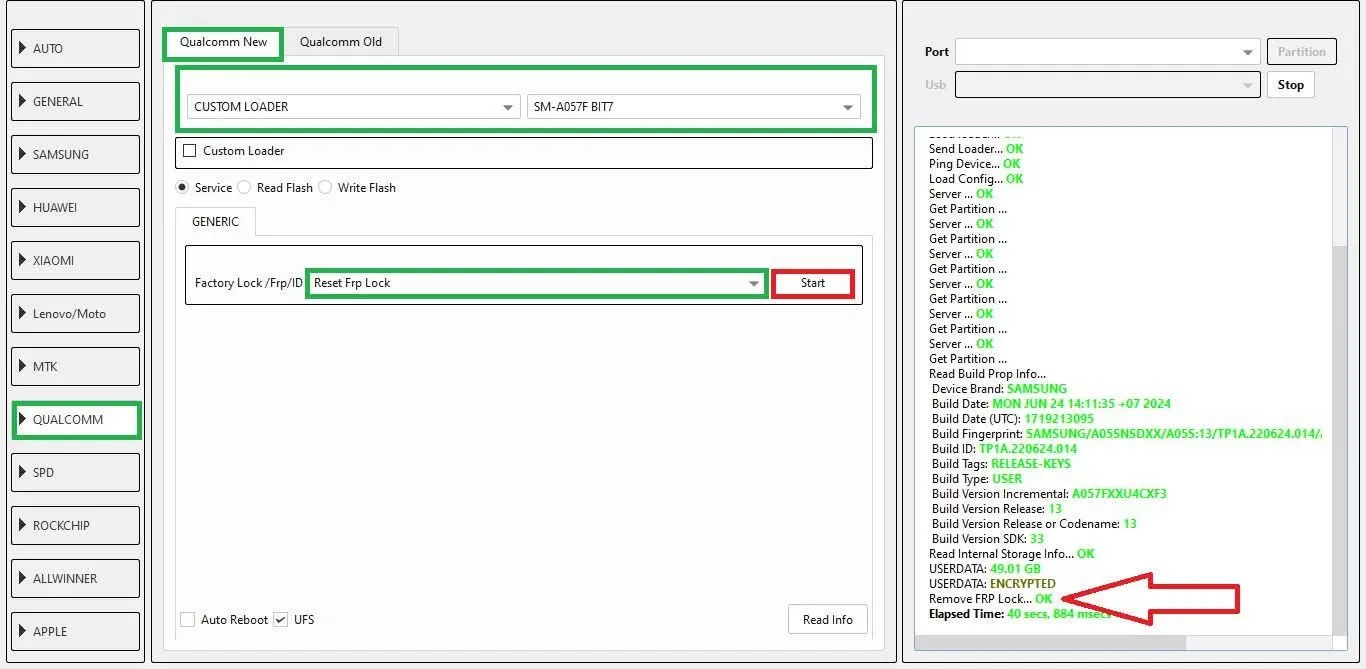Click the Start button
The height and width of the screenshot is (669, 1366).
click(813, 283)
